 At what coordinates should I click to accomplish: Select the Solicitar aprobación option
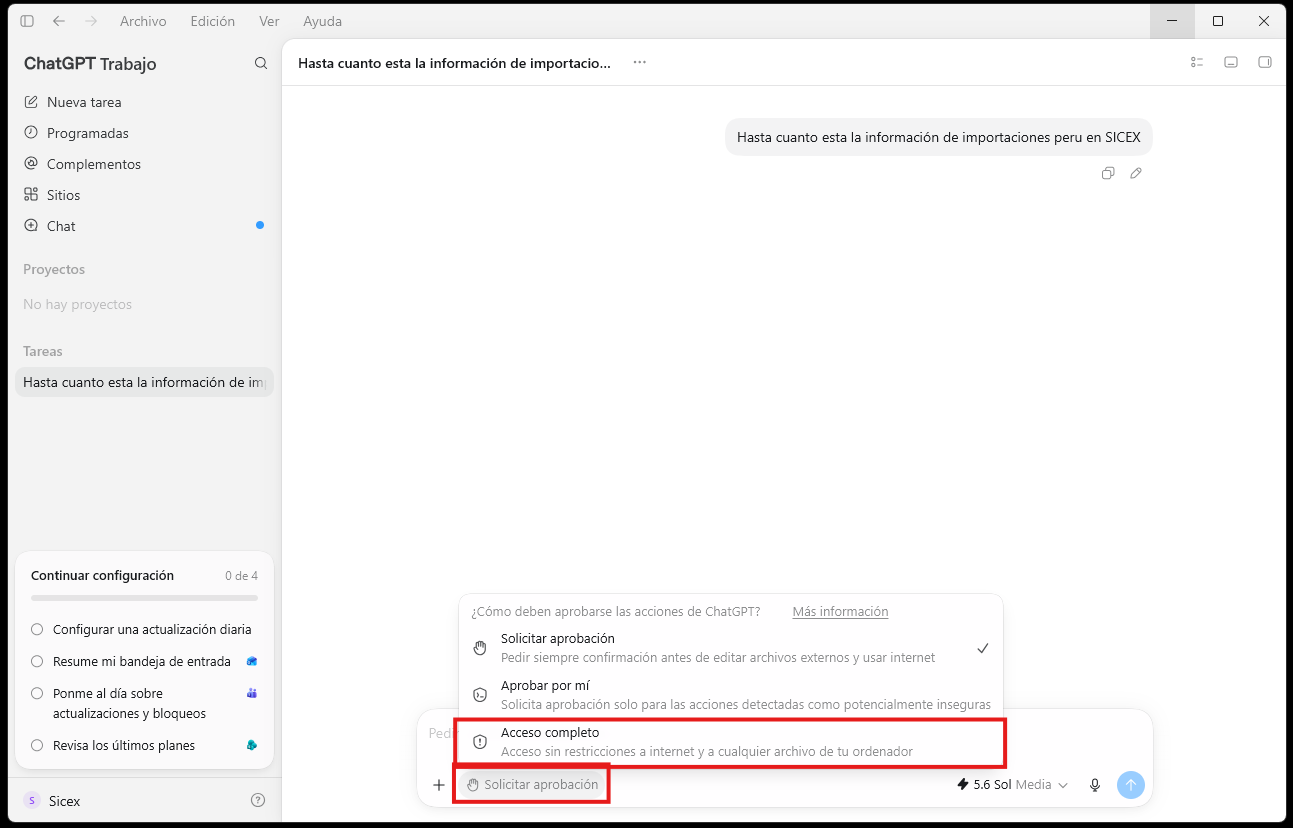point(731,648)
